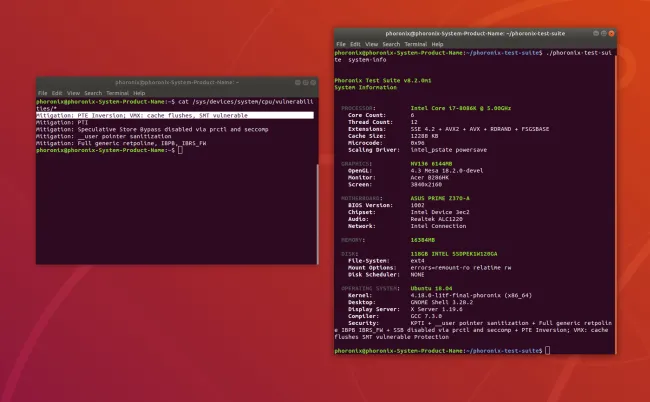Screen dimensions: 650x402
Task: Click Display Server 'X Server 1.19.6' text
Action: [x=437, y=309]
